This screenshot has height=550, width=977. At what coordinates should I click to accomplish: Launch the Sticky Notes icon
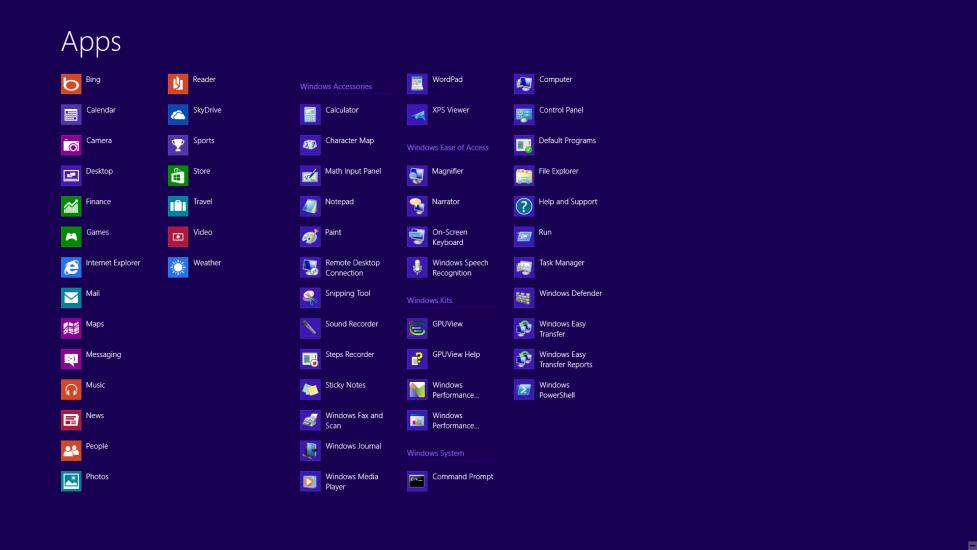310,389
